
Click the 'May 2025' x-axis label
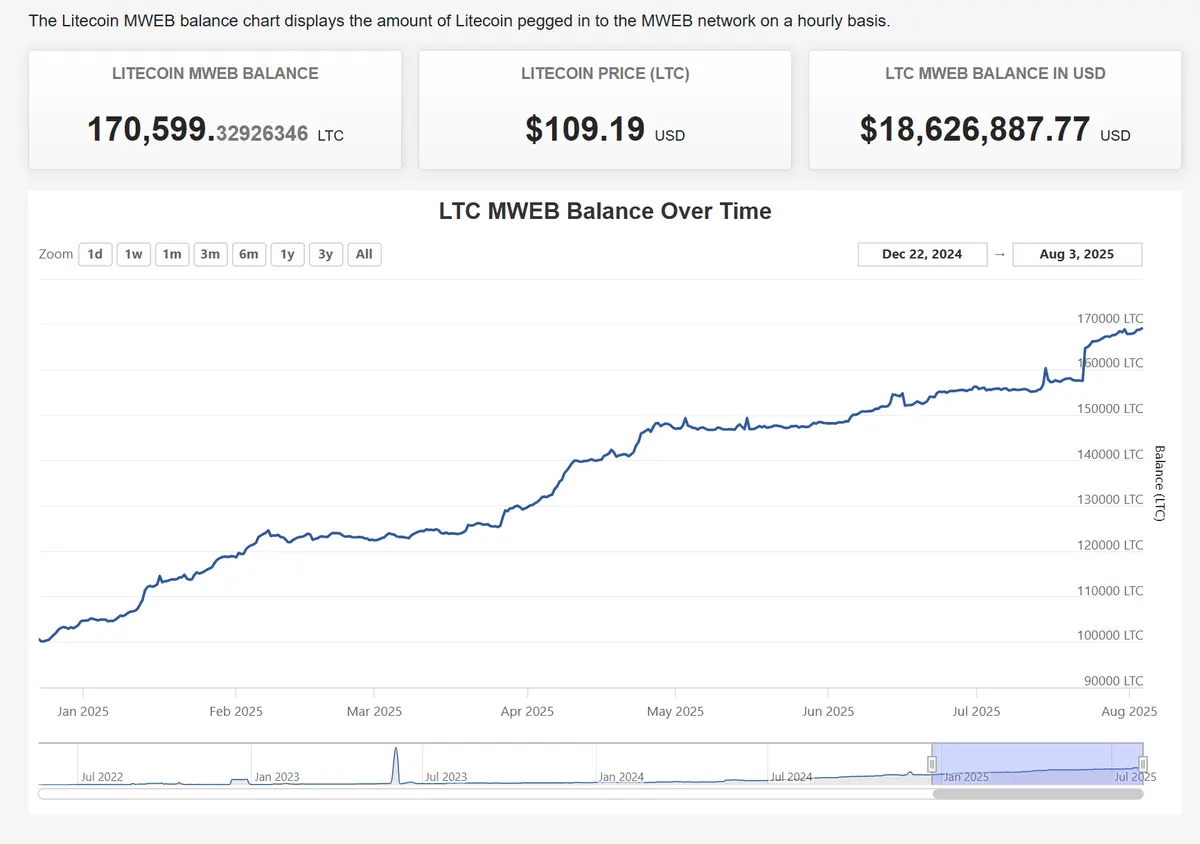click(x=675, y=711)
